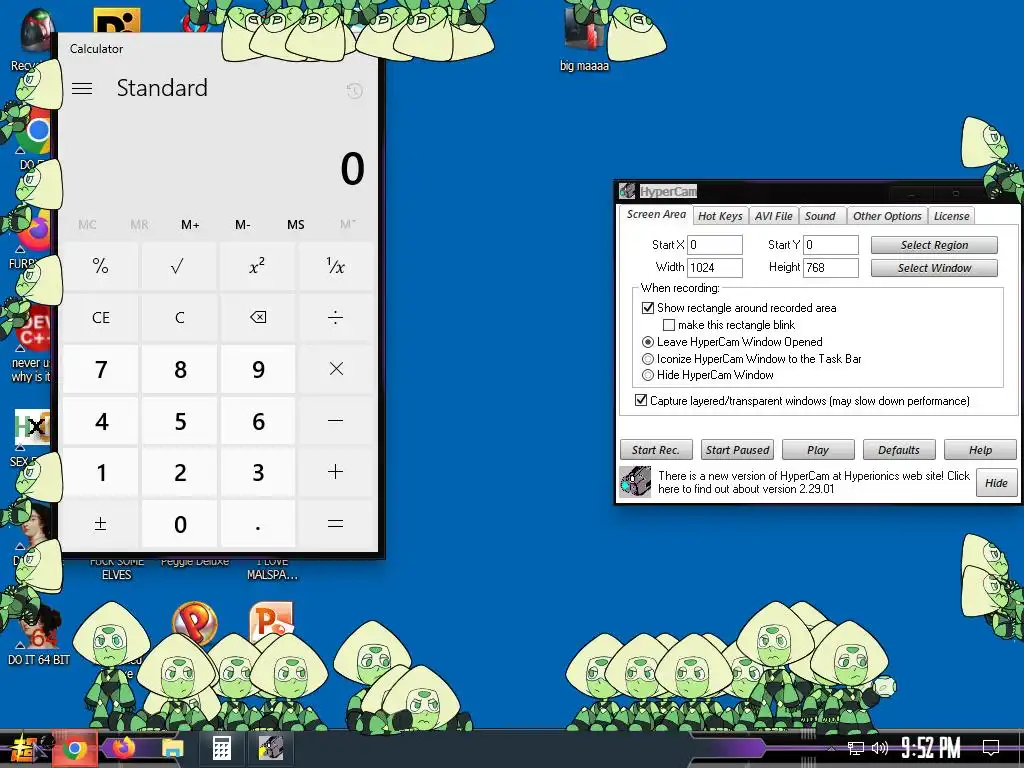Image resolution: width=1024 pixels, height=768 pixels.
Task: Click the x squared key
Action: (257, 266)
